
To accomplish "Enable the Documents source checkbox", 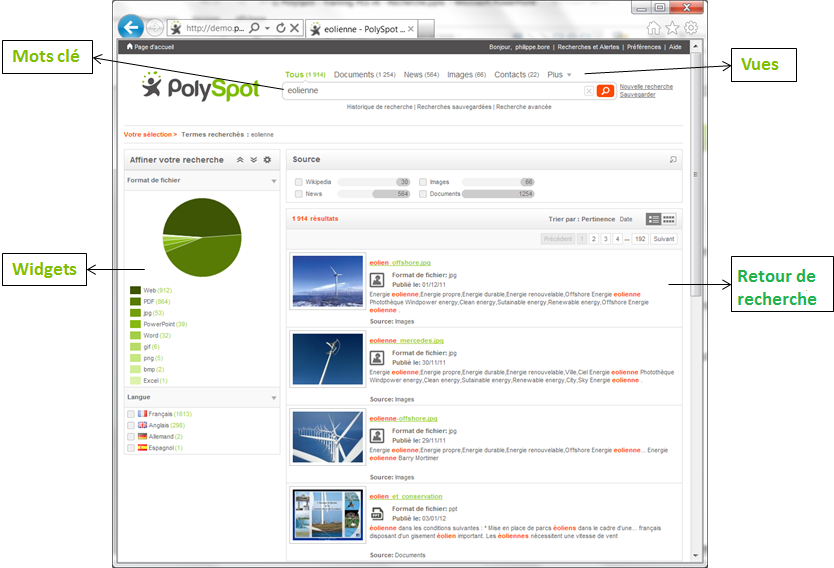I will tap(423, 194).
